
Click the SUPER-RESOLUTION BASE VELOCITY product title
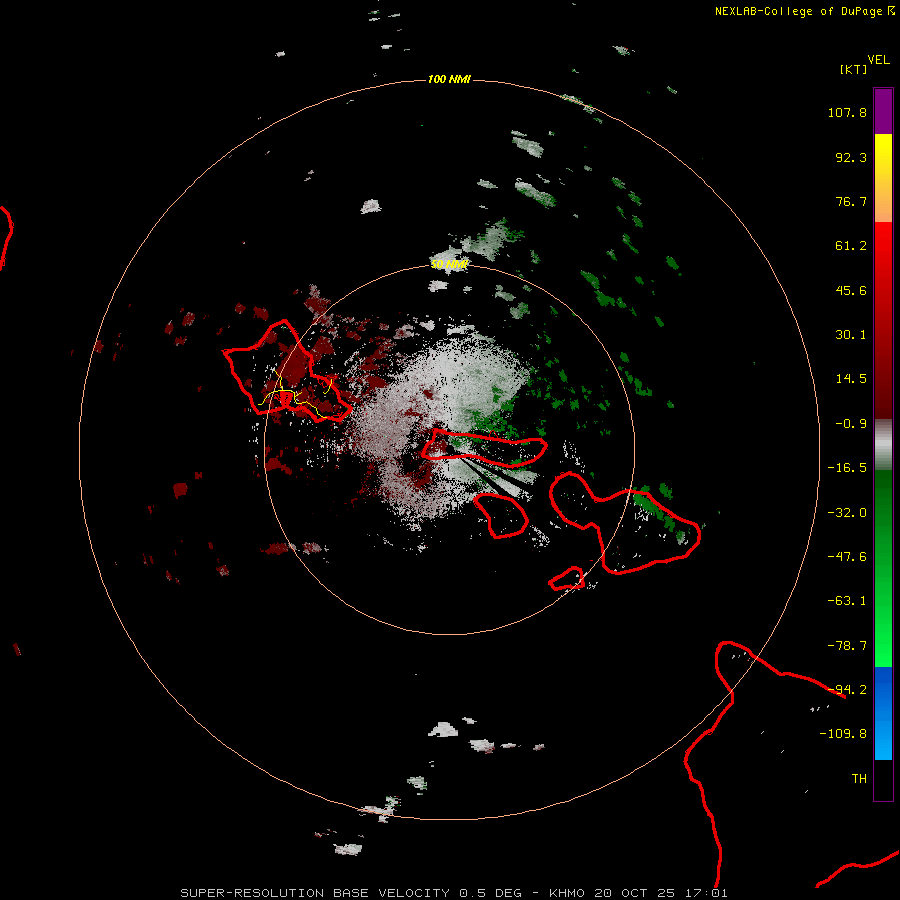click(315, 893)
